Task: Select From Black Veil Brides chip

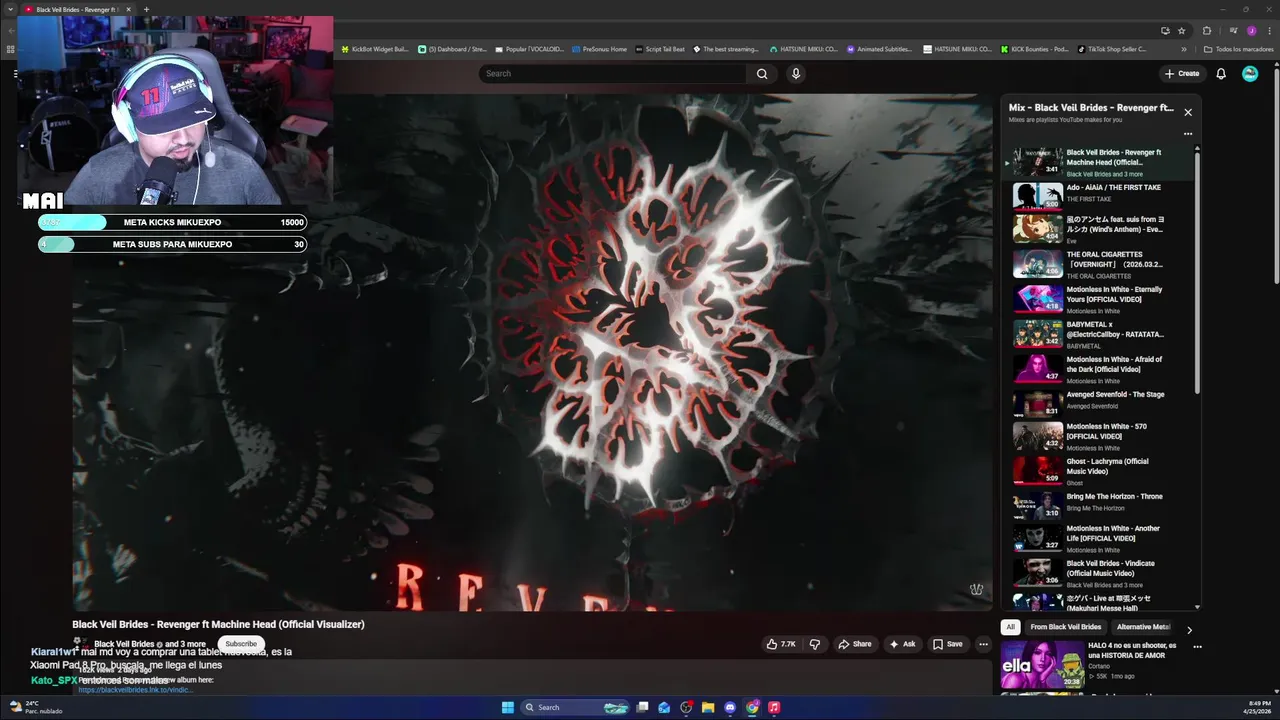Action: tap(1066, 627)
